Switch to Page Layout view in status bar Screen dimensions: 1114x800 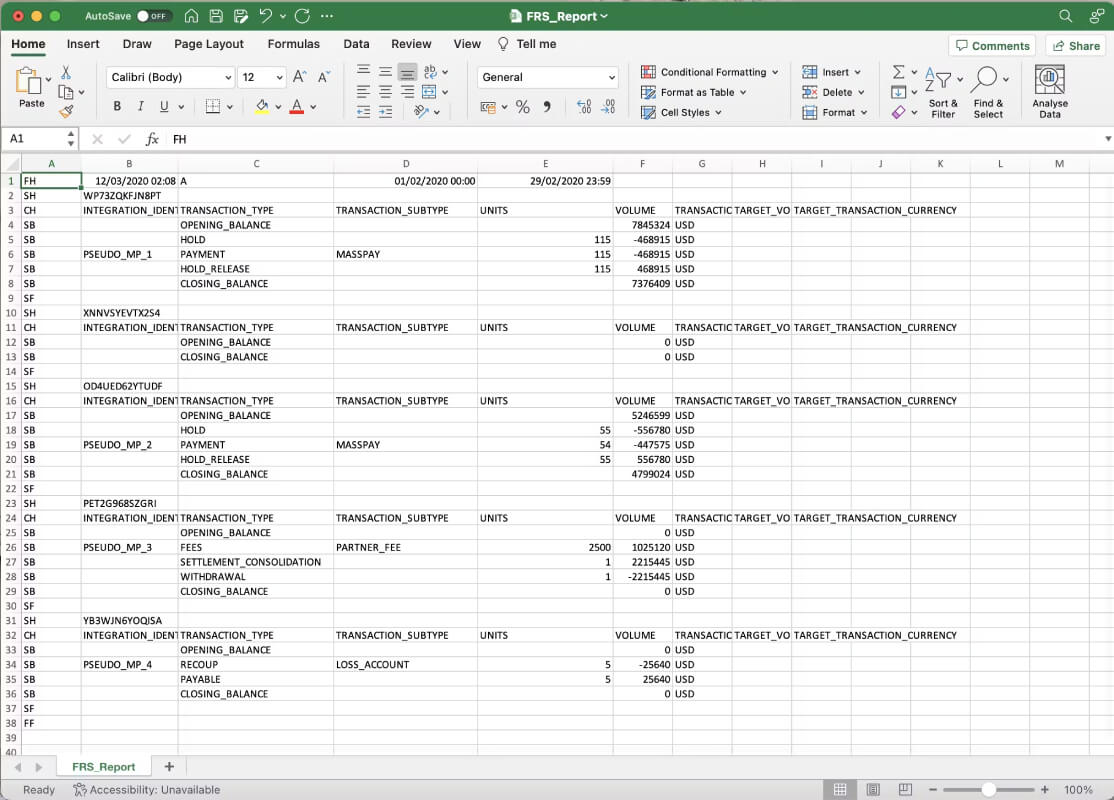[873, 789]
